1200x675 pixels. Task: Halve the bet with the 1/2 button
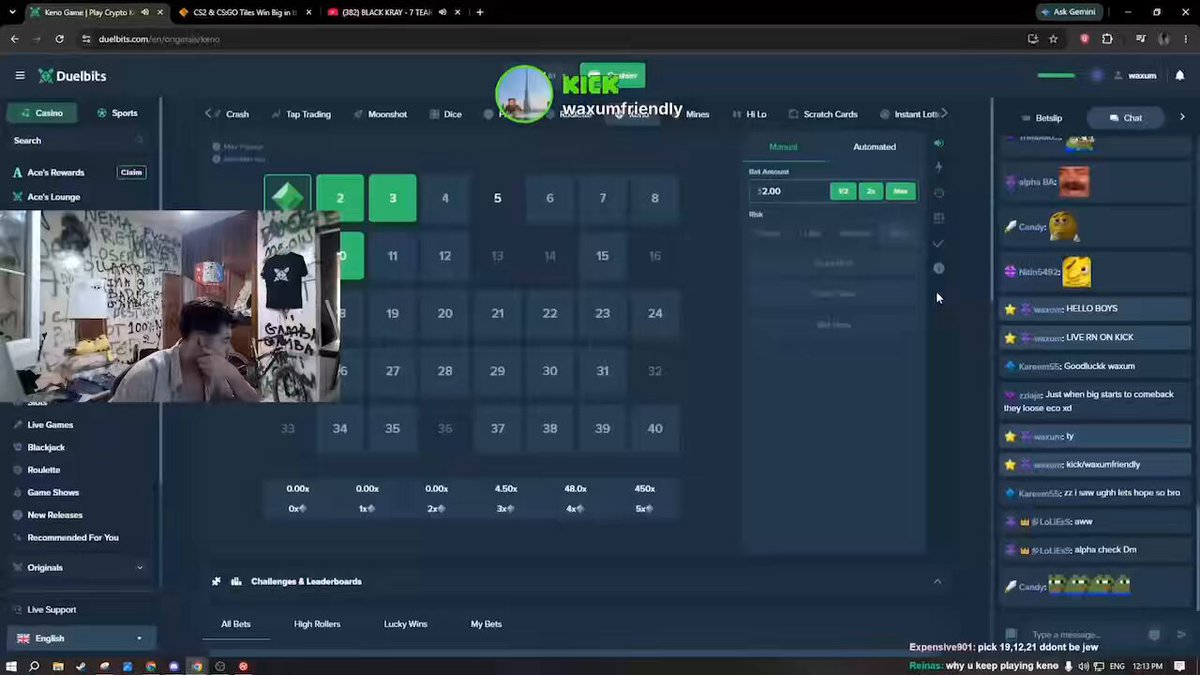(x=843, y=191)
